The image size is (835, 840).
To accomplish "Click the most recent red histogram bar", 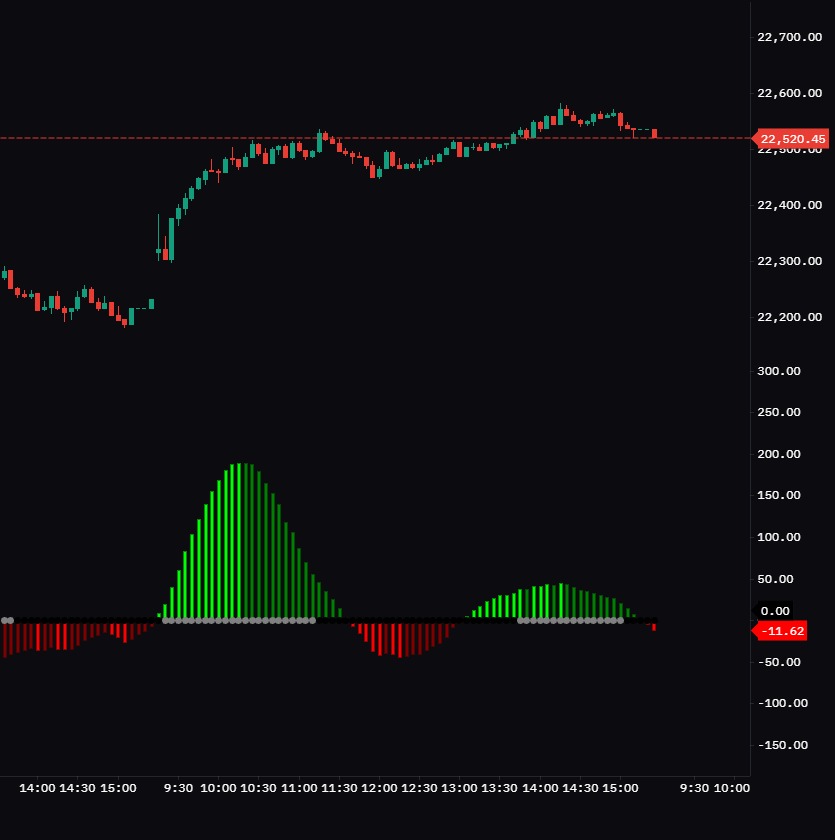I will click(x=654, y=627).
